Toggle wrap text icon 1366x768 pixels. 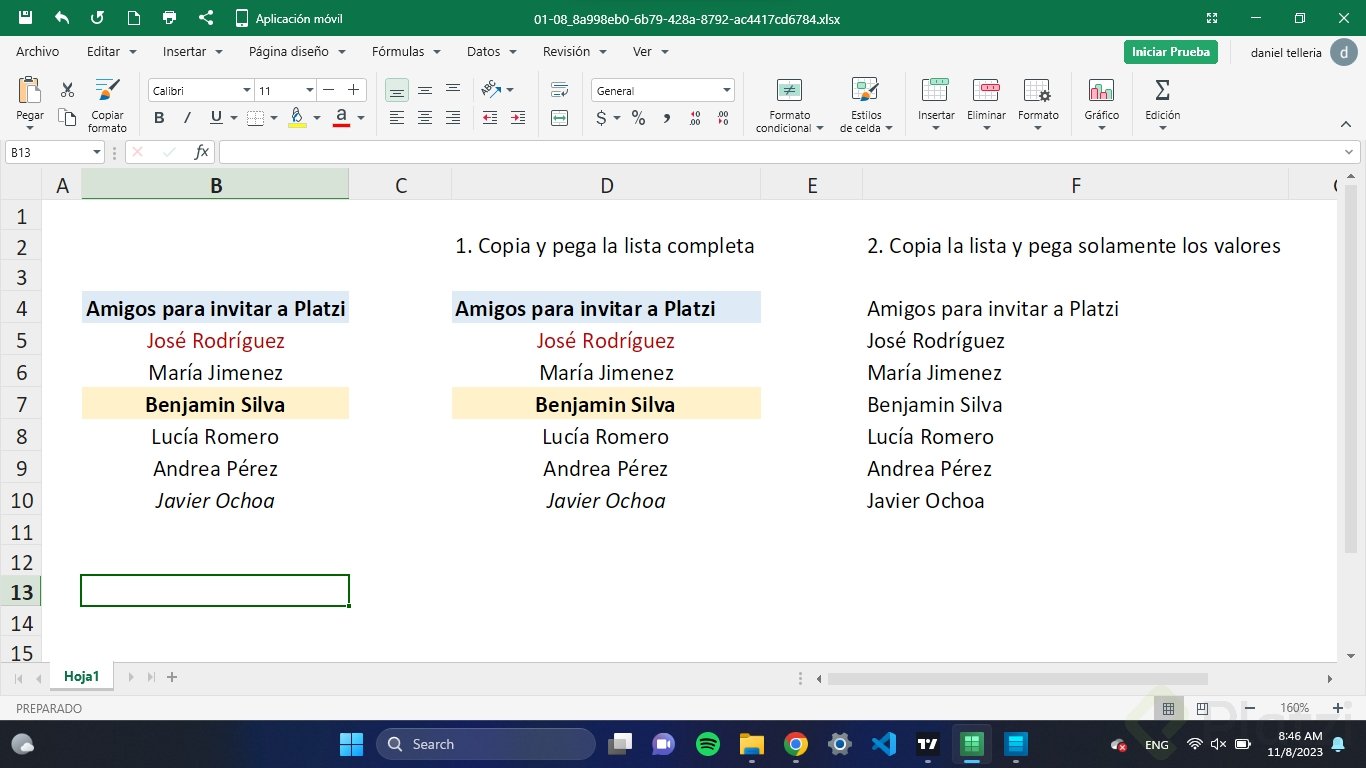point(560,90)
